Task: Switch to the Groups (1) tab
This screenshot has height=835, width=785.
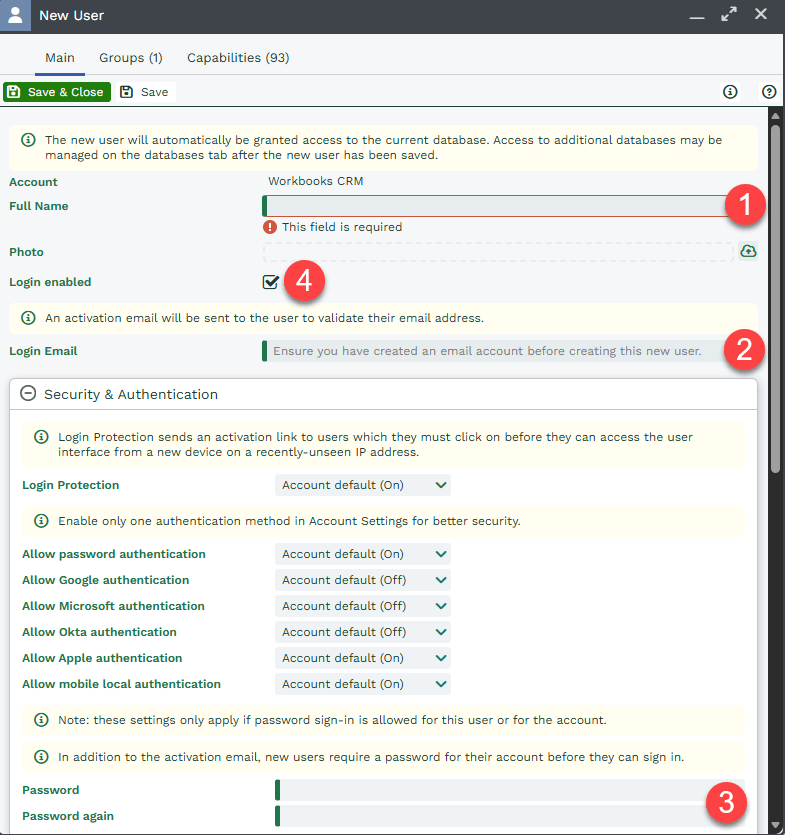Action: pyautogui.click(x=131, y=58)
